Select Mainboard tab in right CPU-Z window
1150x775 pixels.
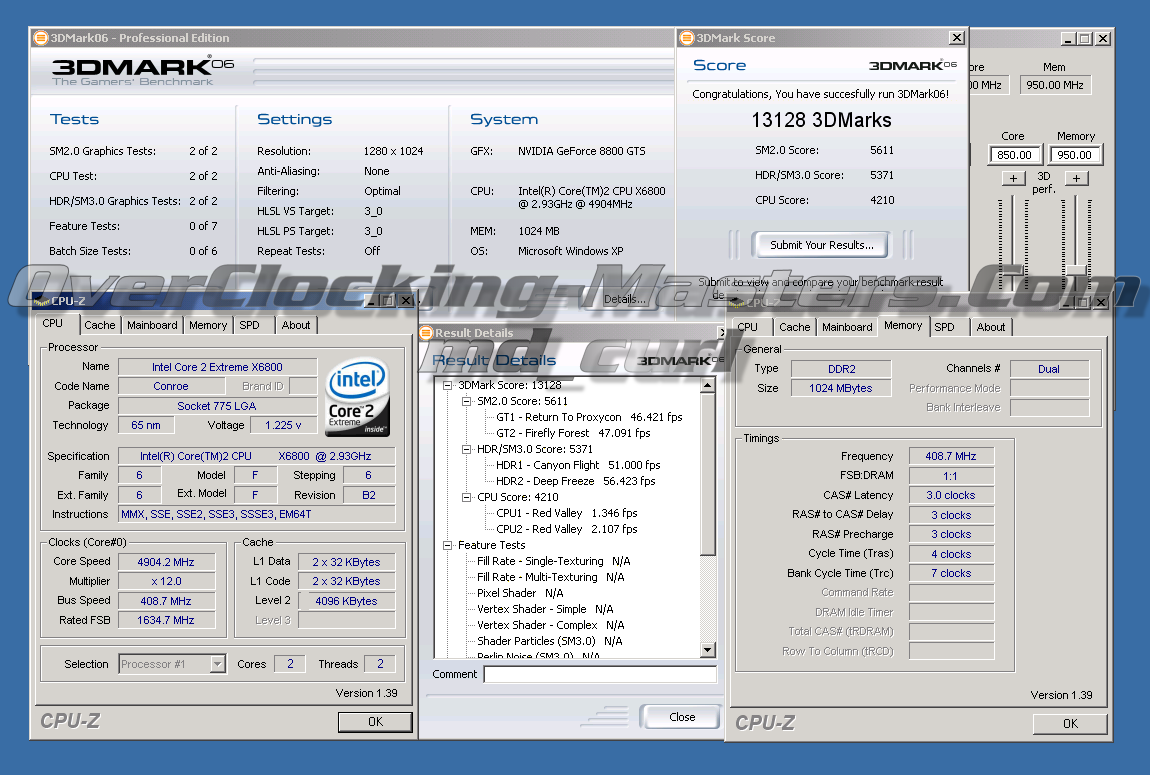(x=847, y=327)
